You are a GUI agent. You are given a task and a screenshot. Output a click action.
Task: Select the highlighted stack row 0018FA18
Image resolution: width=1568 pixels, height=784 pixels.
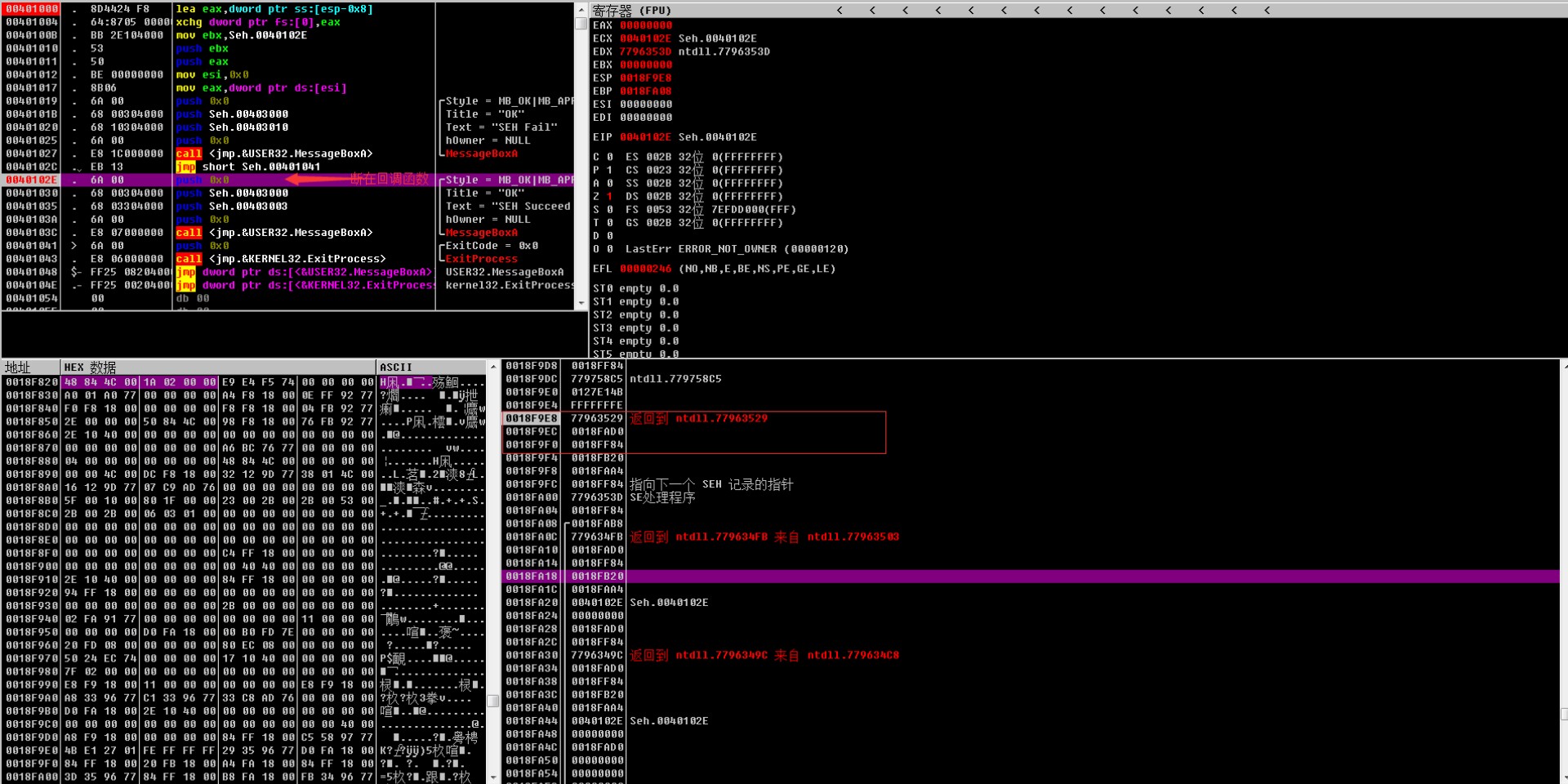pyautogui.click(x=1031, y=576)
